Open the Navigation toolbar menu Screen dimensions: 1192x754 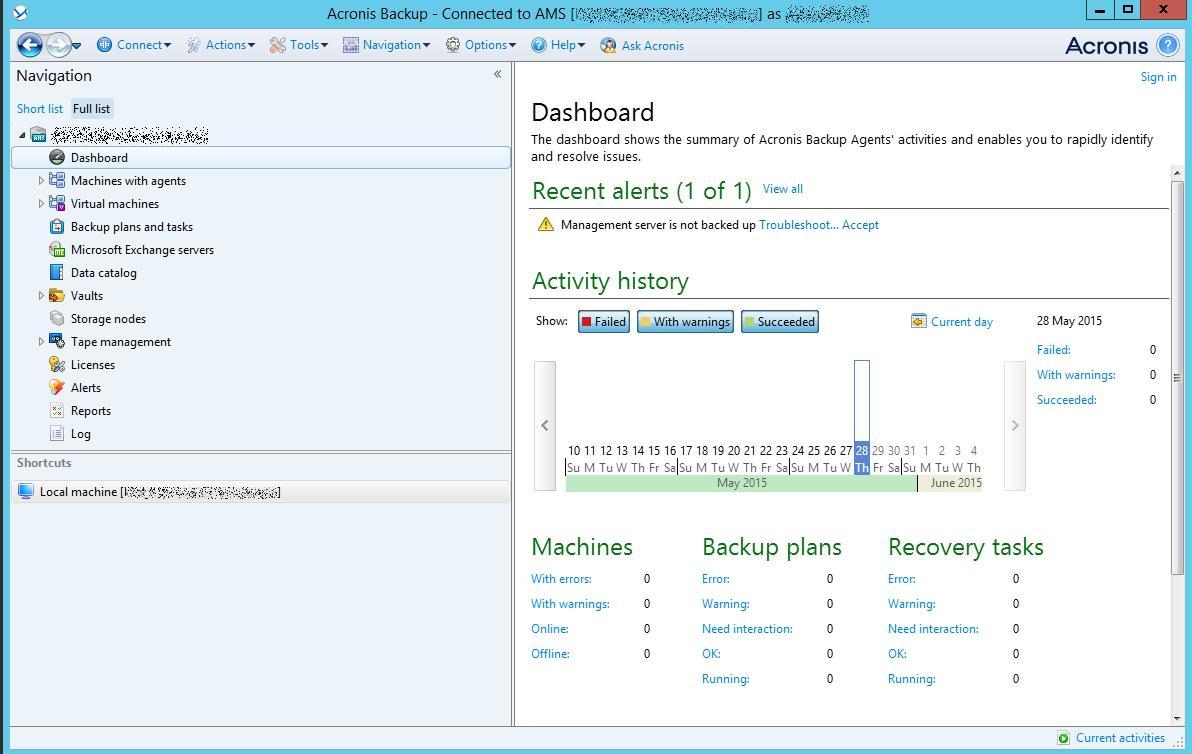(386, 45)
